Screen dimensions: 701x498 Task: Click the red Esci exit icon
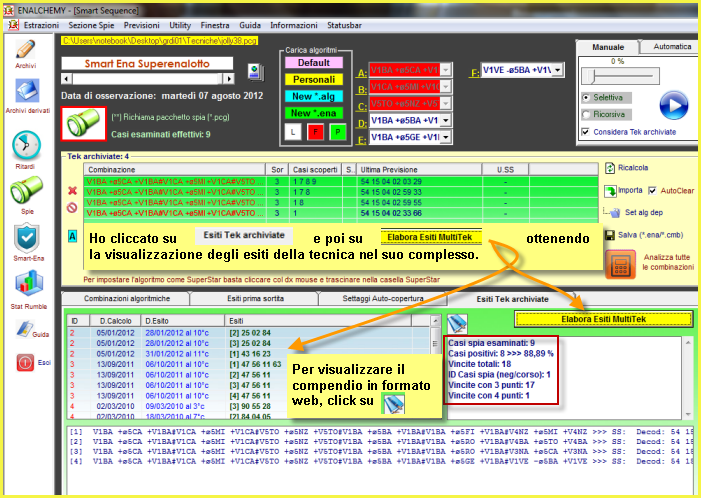click(25, 363)
